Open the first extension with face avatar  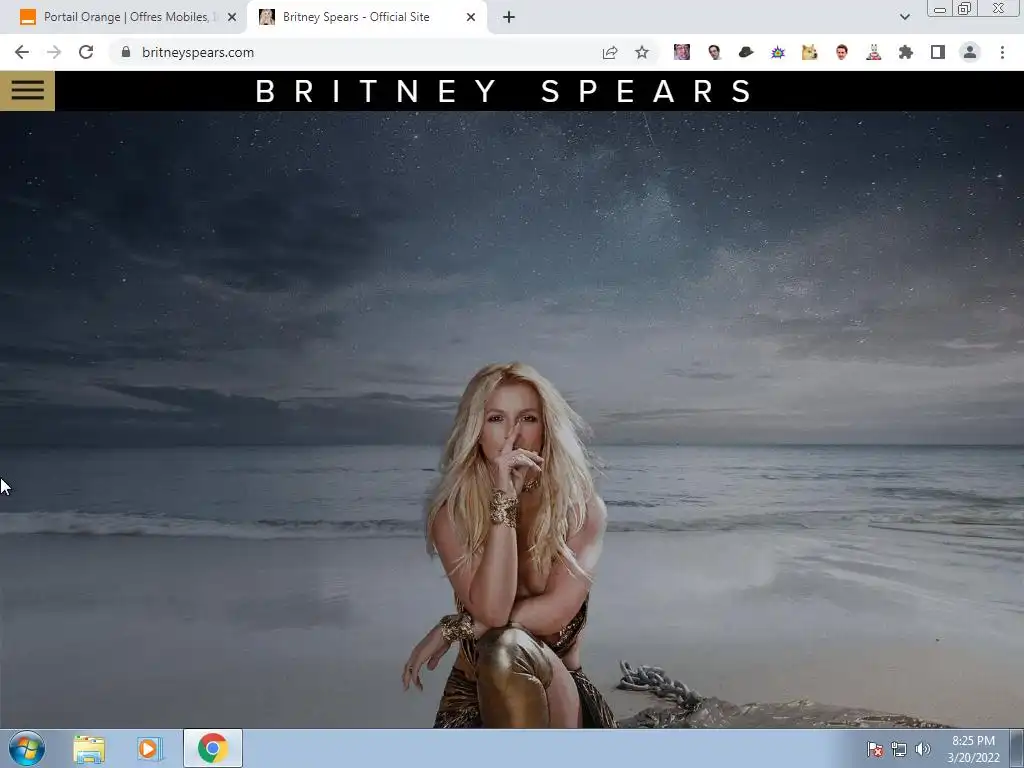tap(682, 52)
